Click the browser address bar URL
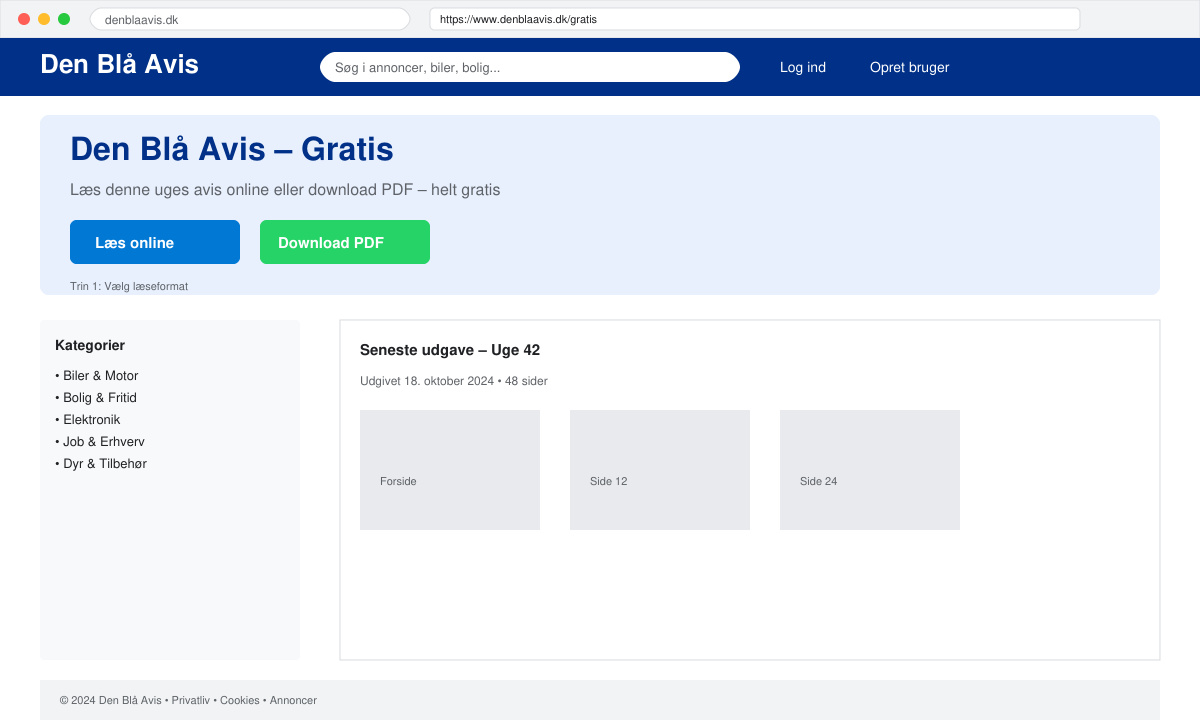Viewport: 1200px width, 720px height. pyautogui.click(x=755, y=19)
